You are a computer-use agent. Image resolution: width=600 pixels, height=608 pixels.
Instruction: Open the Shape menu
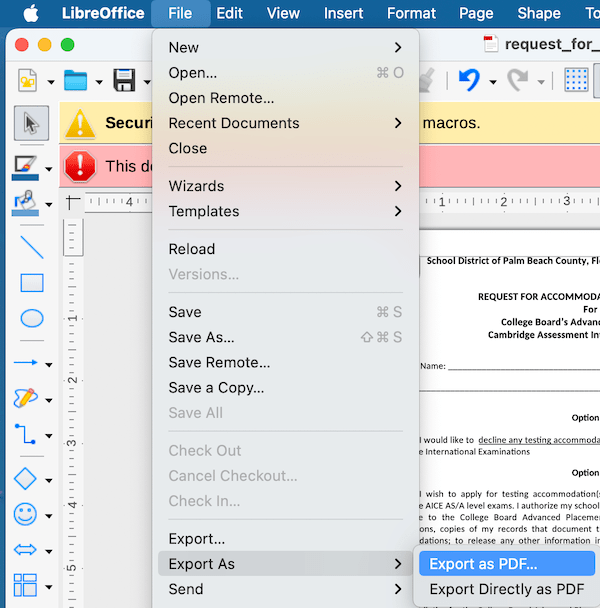pyautogui.click(x=539, y=13)
